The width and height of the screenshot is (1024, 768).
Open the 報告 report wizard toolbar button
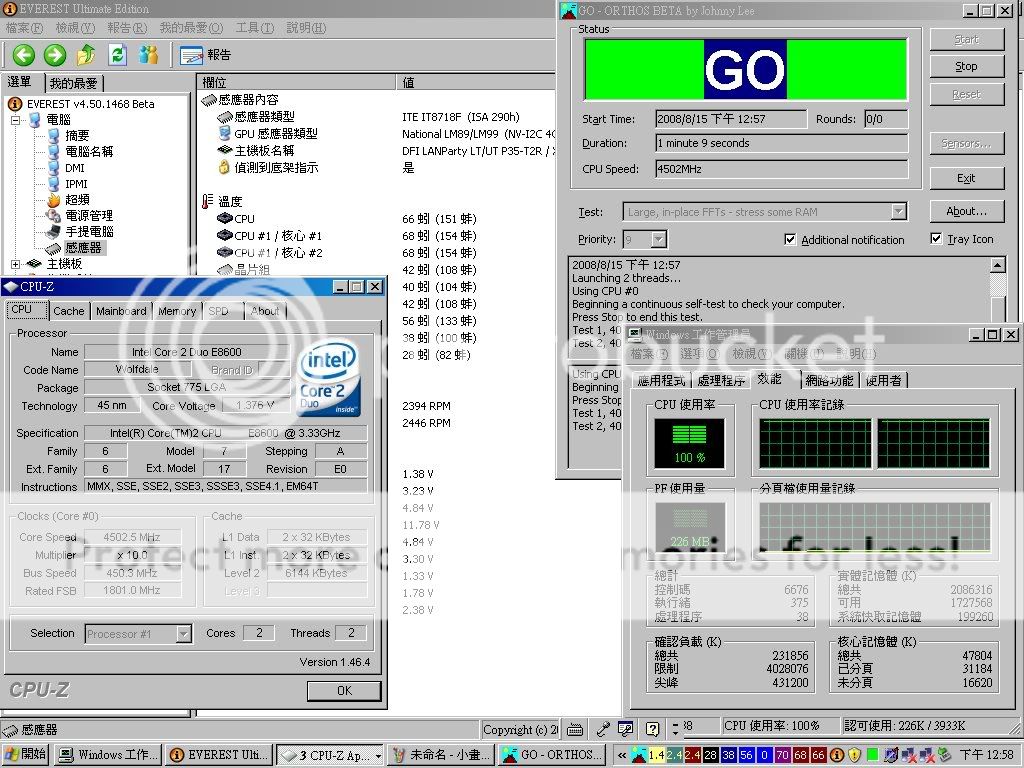[x=205, y=55]
